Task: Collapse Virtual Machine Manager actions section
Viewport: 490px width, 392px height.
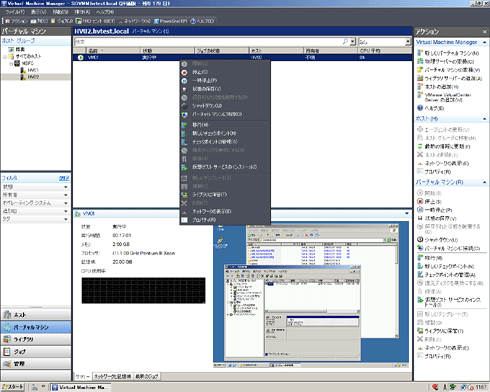Action: pos(484,42)
